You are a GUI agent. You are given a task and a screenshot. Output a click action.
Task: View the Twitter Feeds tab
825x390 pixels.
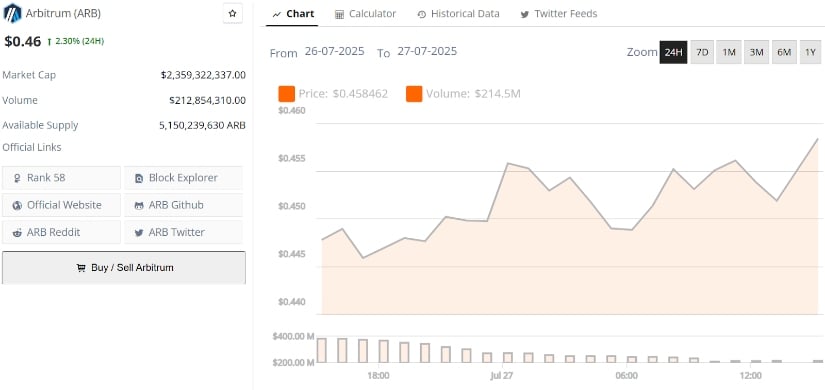(559, 14)
